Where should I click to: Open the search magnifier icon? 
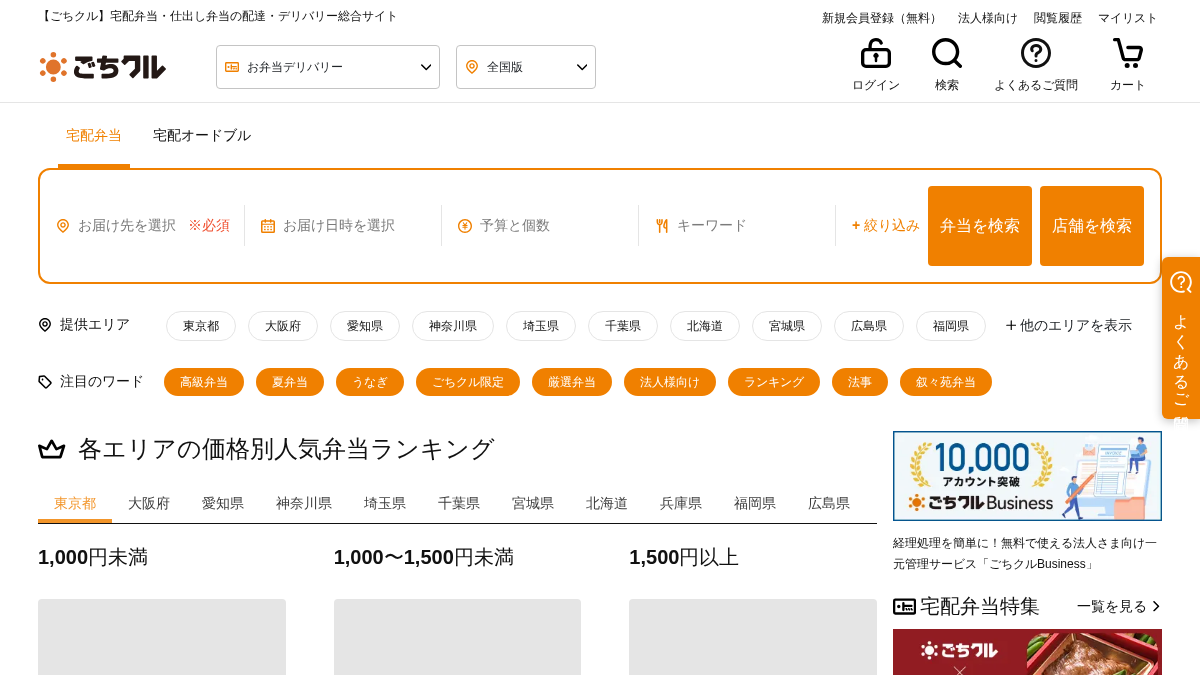(x=947, y=53)
